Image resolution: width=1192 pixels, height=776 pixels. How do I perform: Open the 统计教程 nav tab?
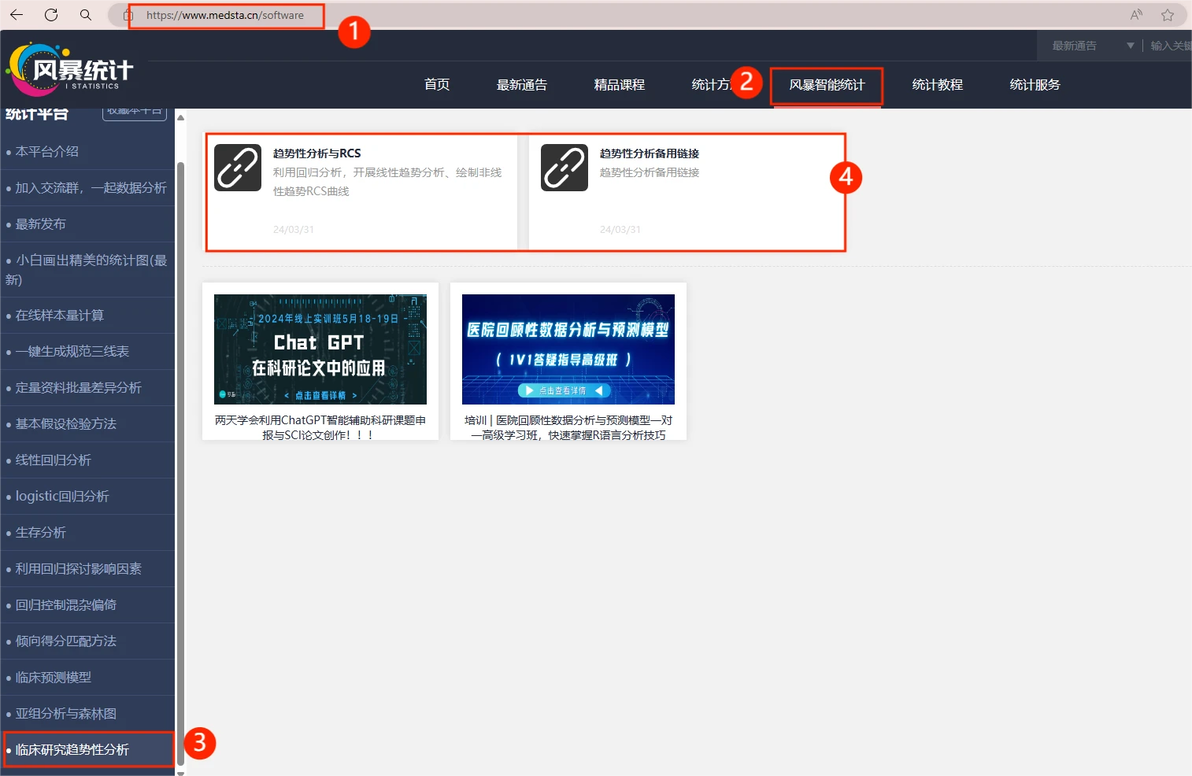937,85
